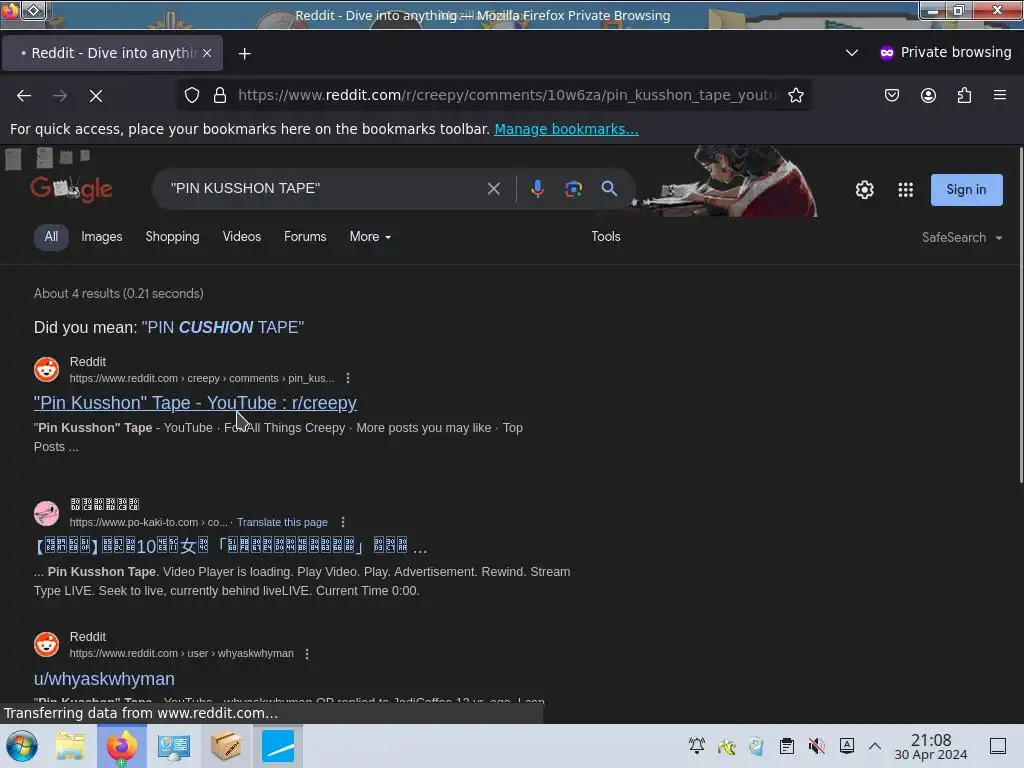Open the "Pin Kusshon" Tape r/creepy result
1024x768 pixels.
pyautogui.click(x=195, y=403)
